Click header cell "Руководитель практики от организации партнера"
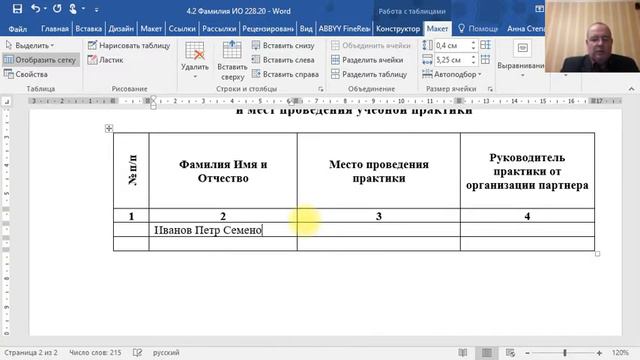Image resolution: width=640 pixels, height=360 pixels. (x=527, y=171)
